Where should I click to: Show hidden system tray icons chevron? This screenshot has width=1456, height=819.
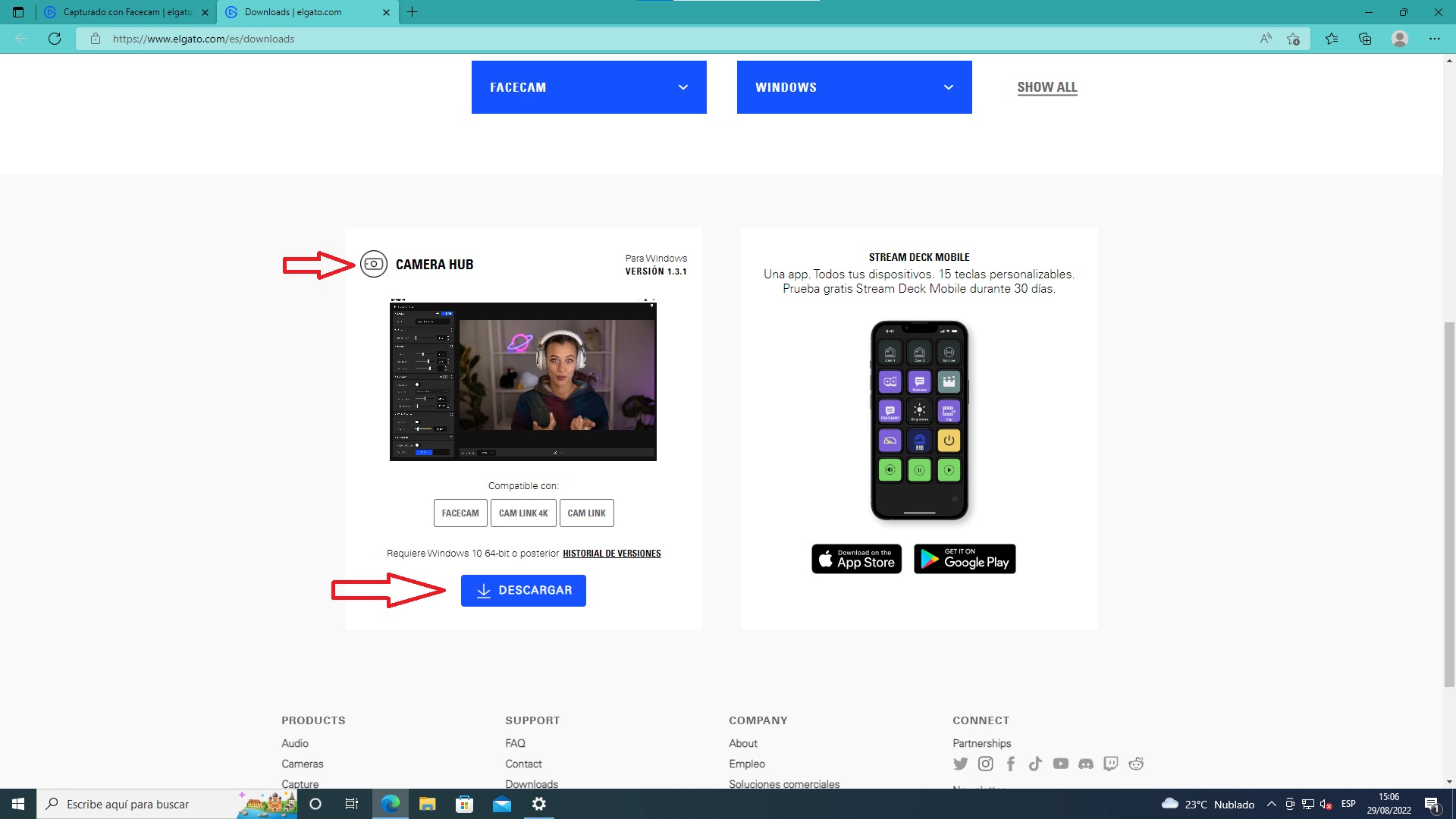(x=1272, y=804)
